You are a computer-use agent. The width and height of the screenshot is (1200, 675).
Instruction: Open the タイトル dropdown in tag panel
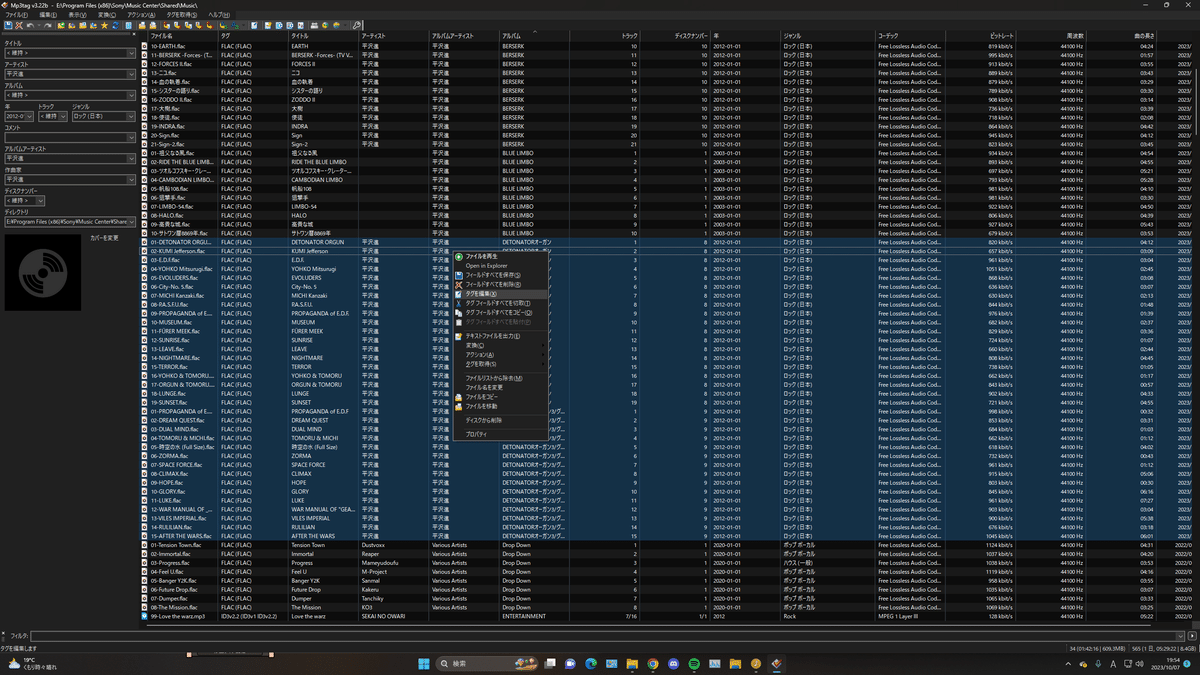131,53
